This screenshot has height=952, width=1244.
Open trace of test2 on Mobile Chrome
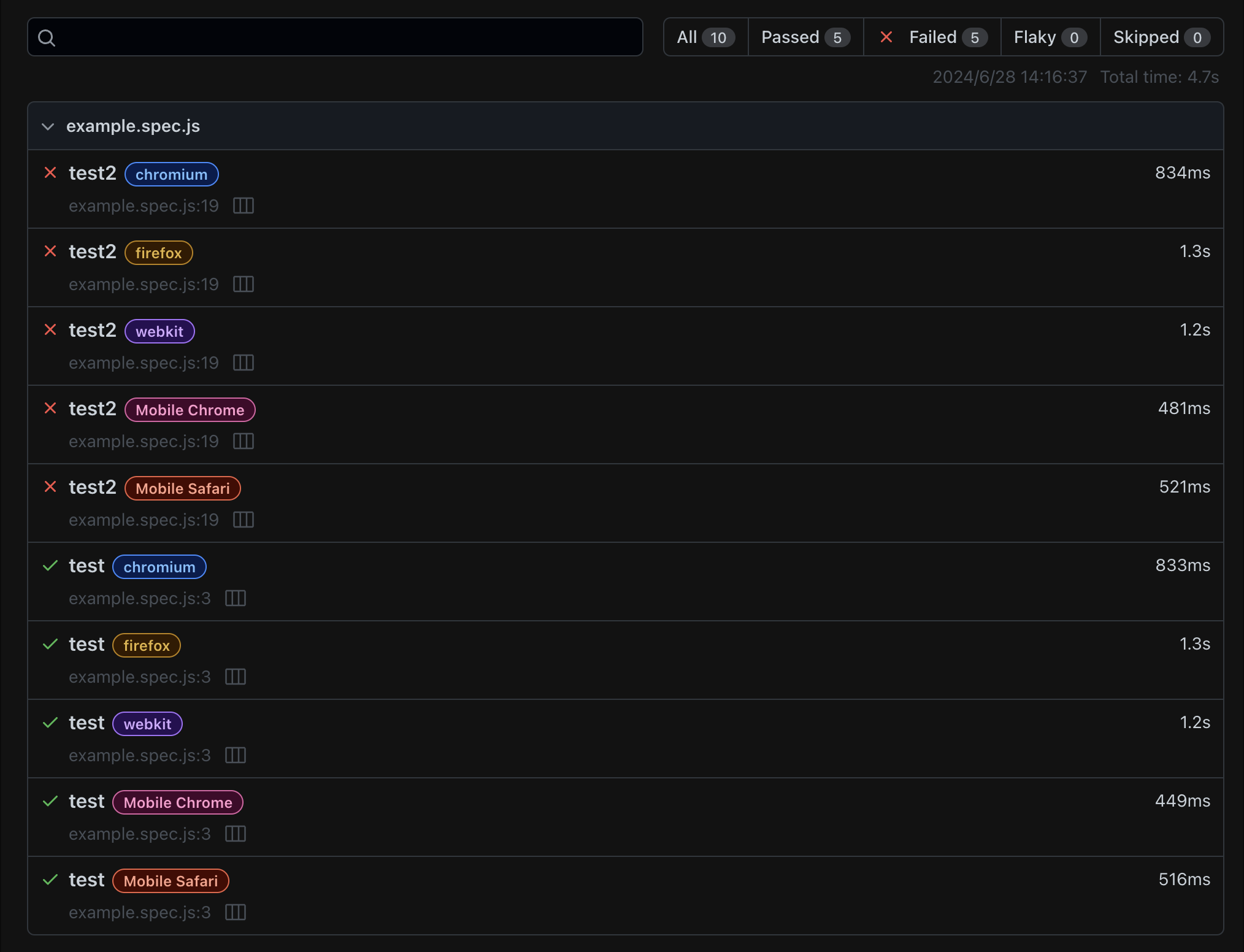pyautogui.click(x=242, y=441)
